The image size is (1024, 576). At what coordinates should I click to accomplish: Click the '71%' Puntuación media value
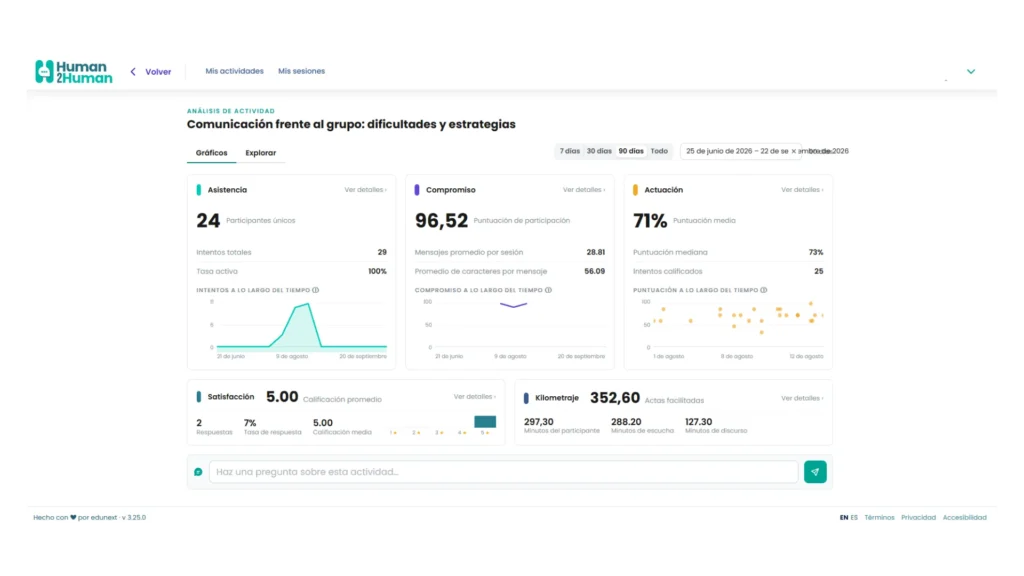[x=650, y=221]
